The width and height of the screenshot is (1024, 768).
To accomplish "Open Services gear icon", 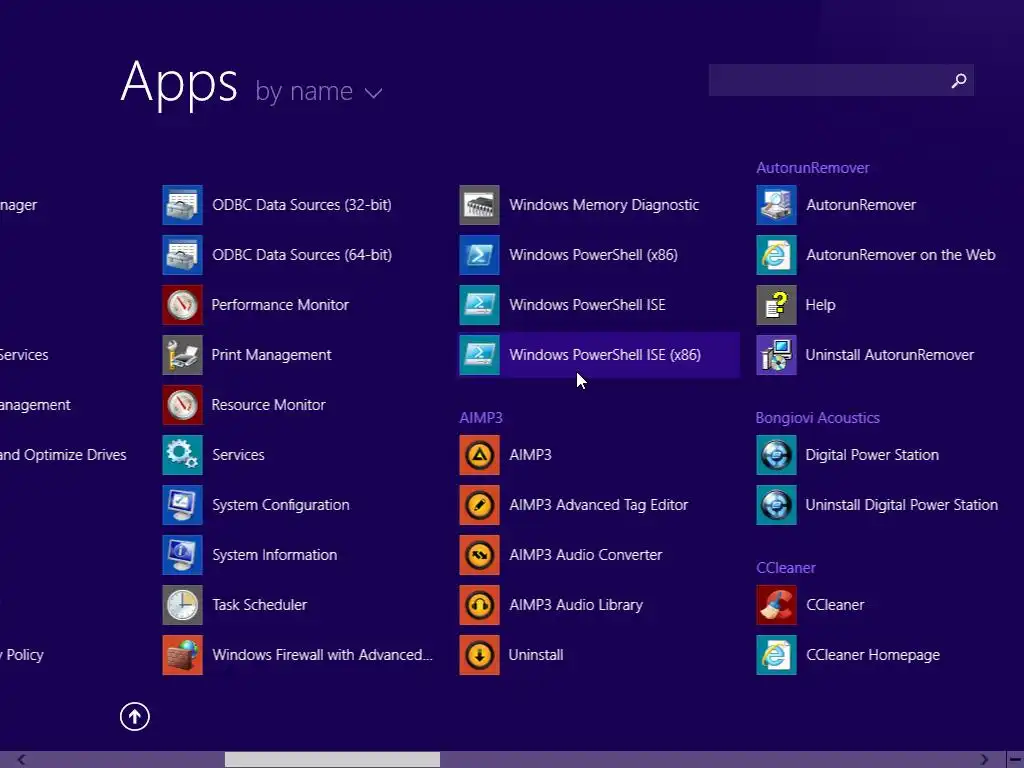I will (182, 455).
